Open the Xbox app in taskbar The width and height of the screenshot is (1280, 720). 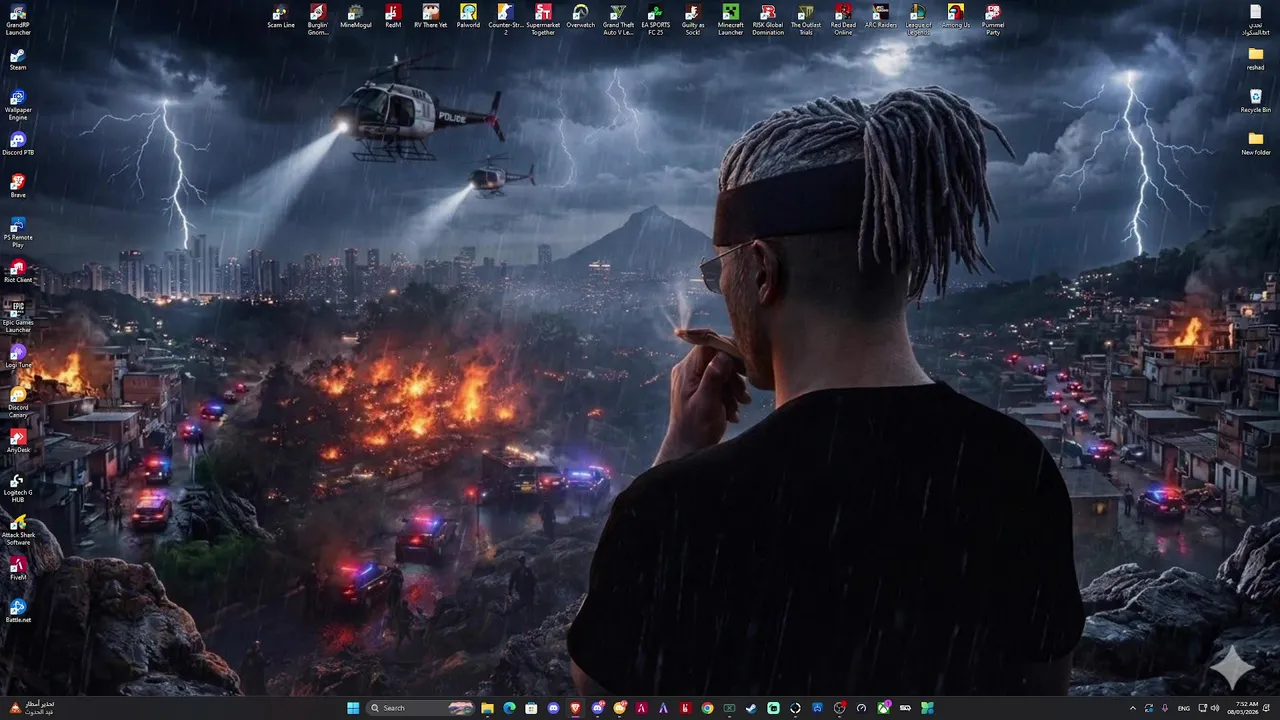click(x=883, y=708)
